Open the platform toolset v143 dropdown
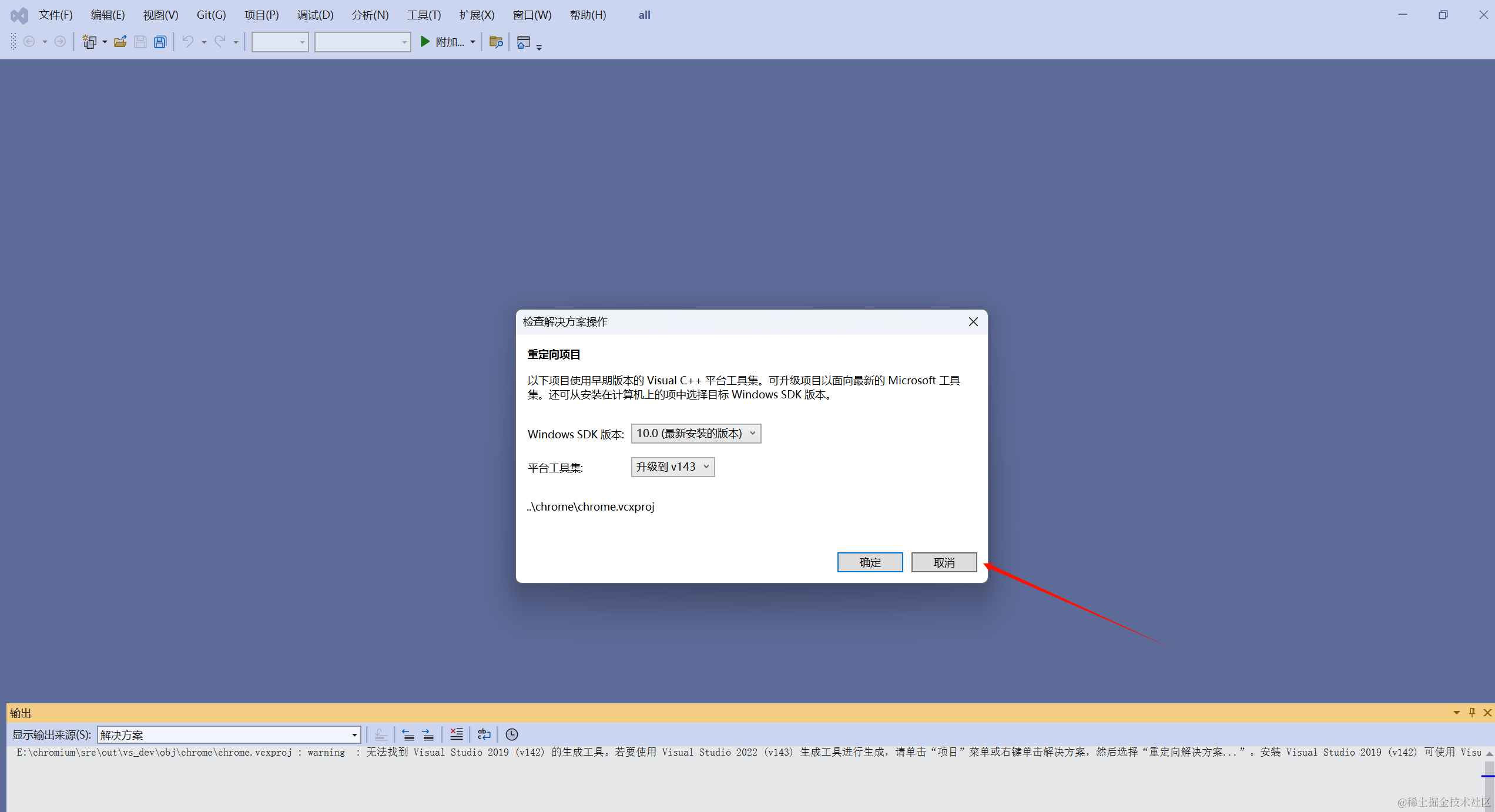 pyautogui.click(x=673, y=467)
